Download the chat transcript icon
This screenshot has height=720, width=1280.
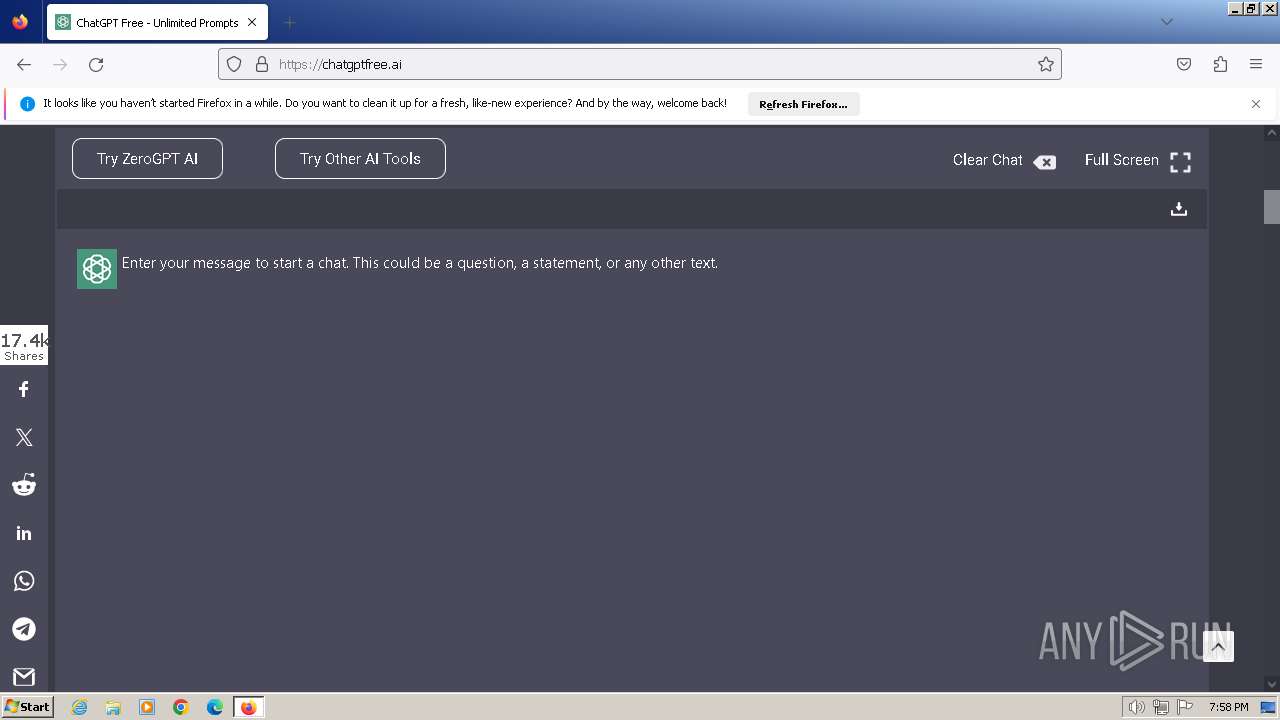tap(1179, 209)
